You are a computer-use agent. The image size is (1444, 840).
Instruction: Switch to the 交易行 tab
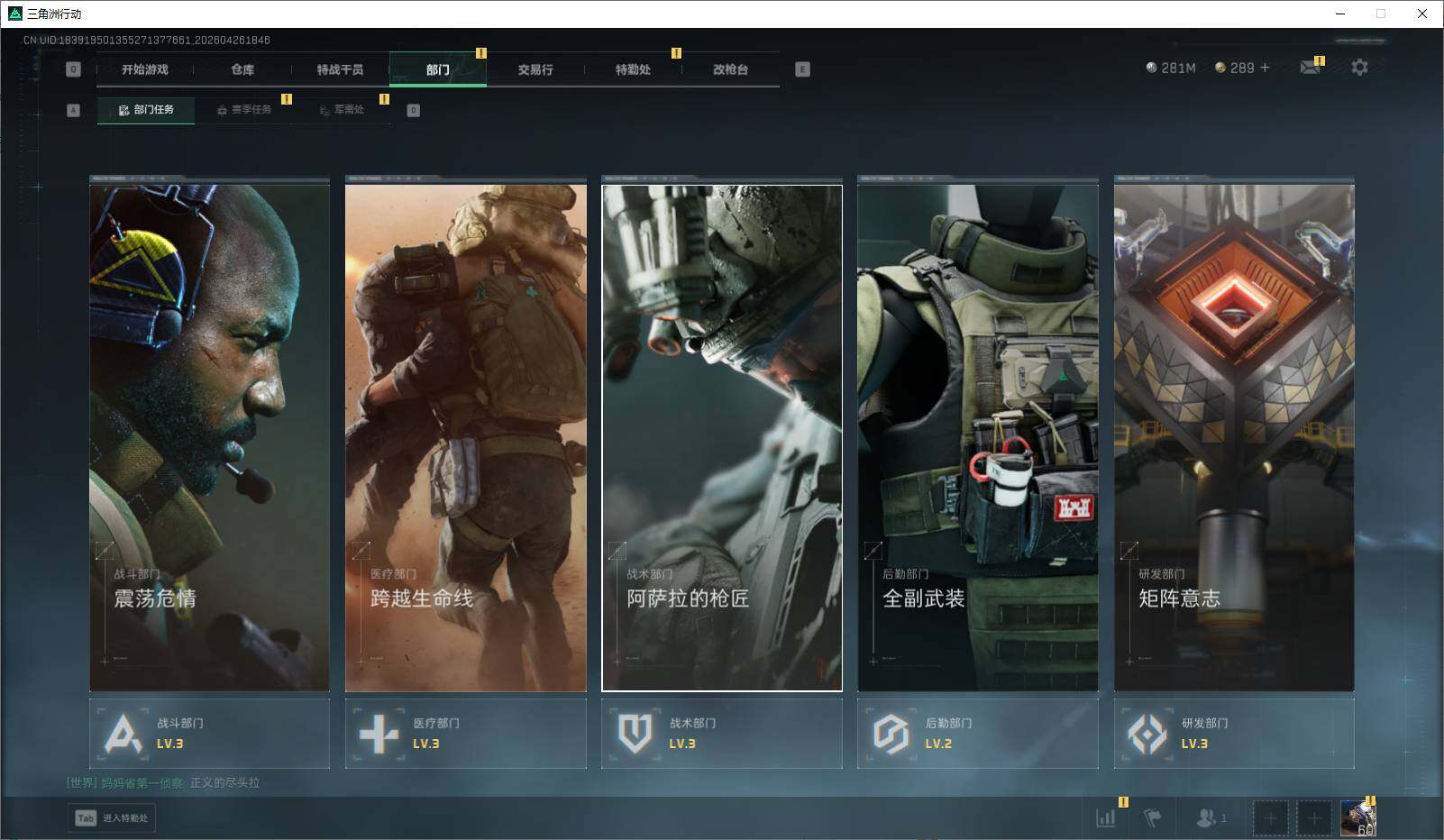click(x=535, y=69)
